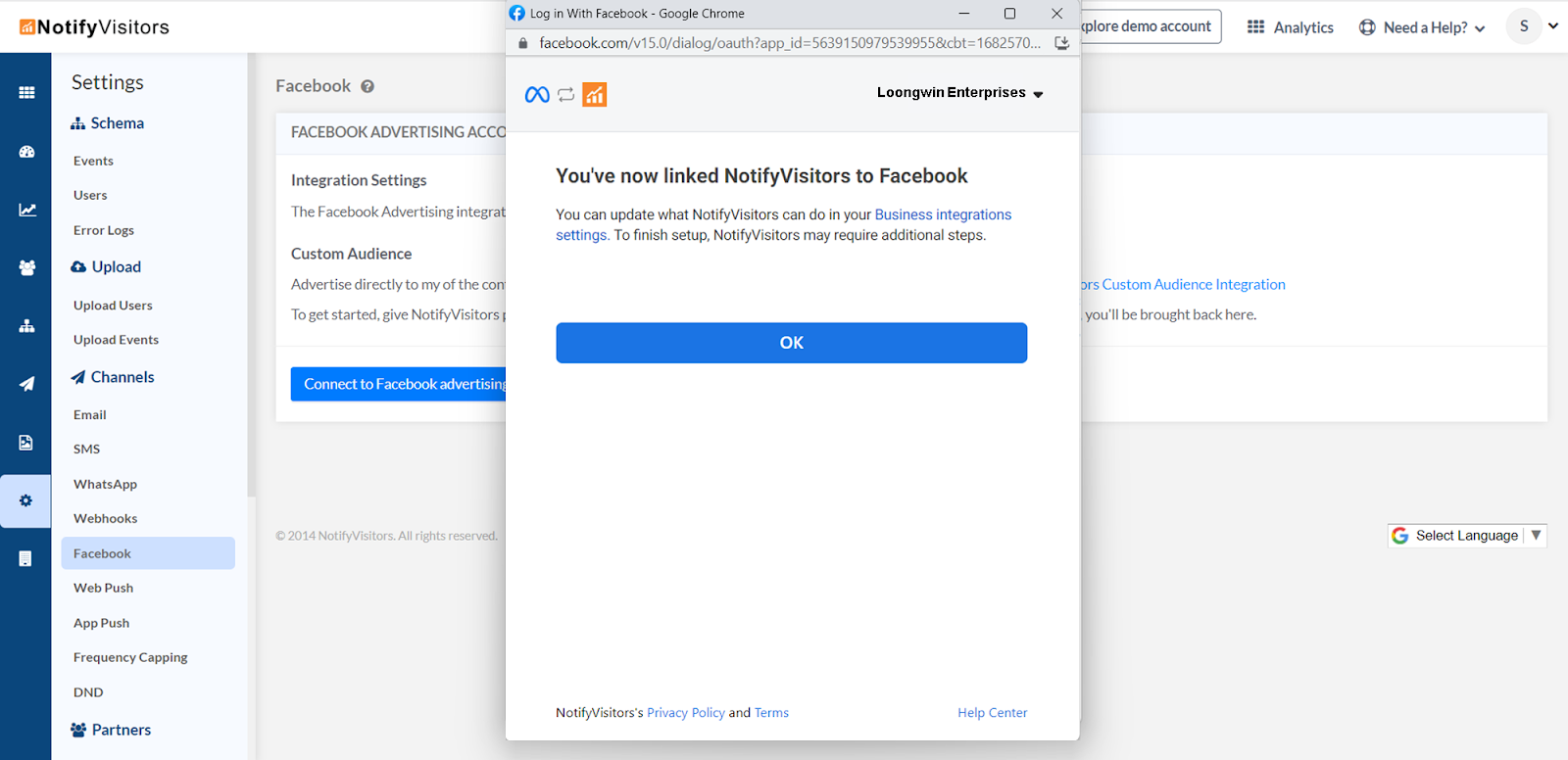This screenshot has width=1568, height=760.
Task: Open the Channels settings section
Action: click(x=112, y=377)
